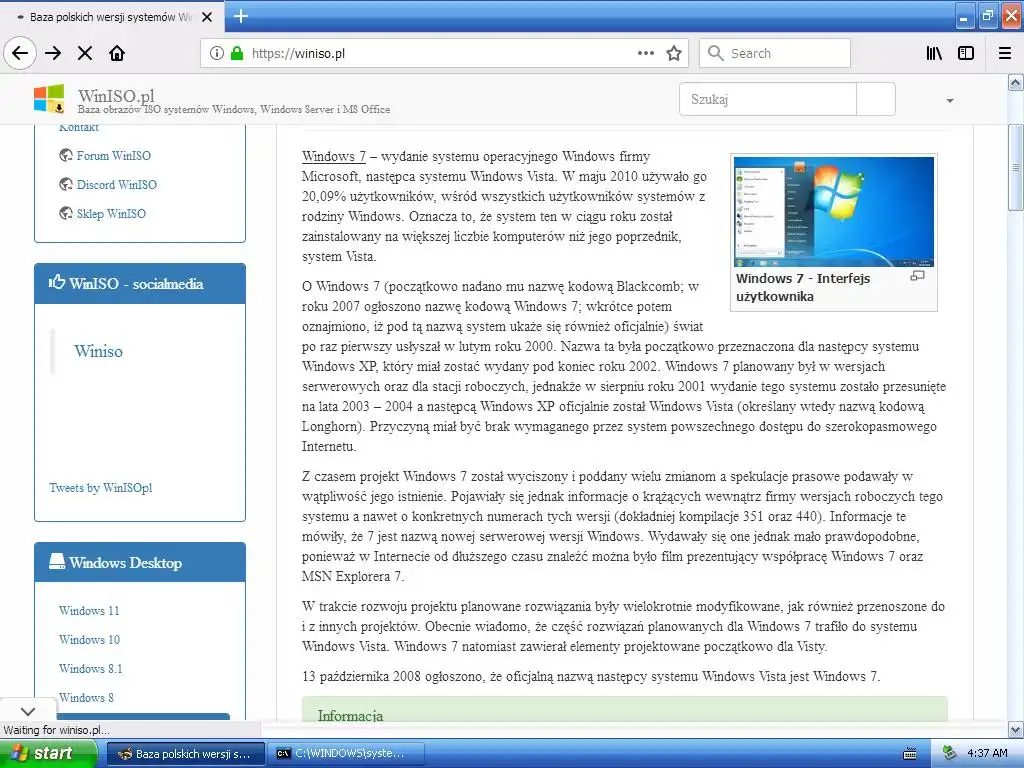The height and width of the screenshot is (768, 1024).
Task: Click the thumbs-up icon in socialmedia header
Action: (57, 282)
